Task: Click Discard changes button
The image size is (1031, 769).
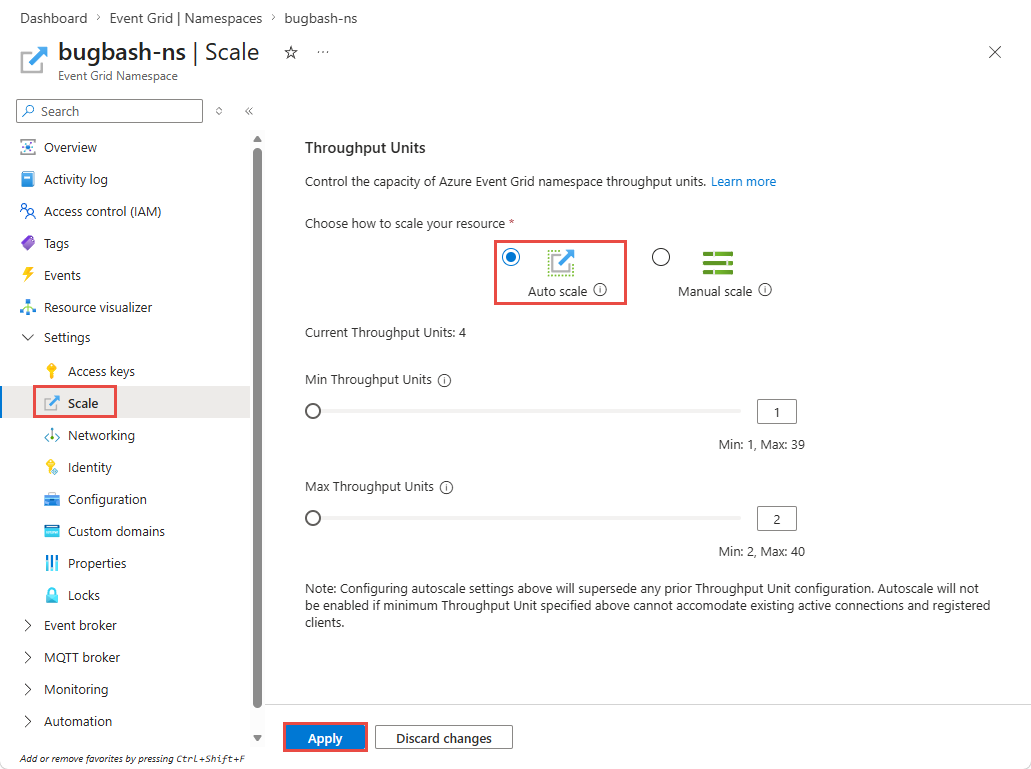Action: (444, 737)
